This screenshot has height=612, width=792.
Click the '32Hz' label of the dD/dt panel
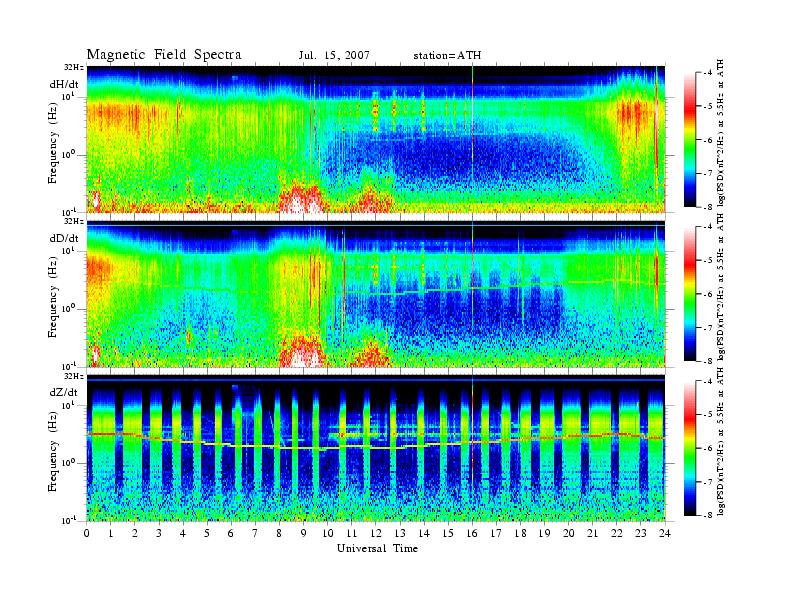[73, 221]
